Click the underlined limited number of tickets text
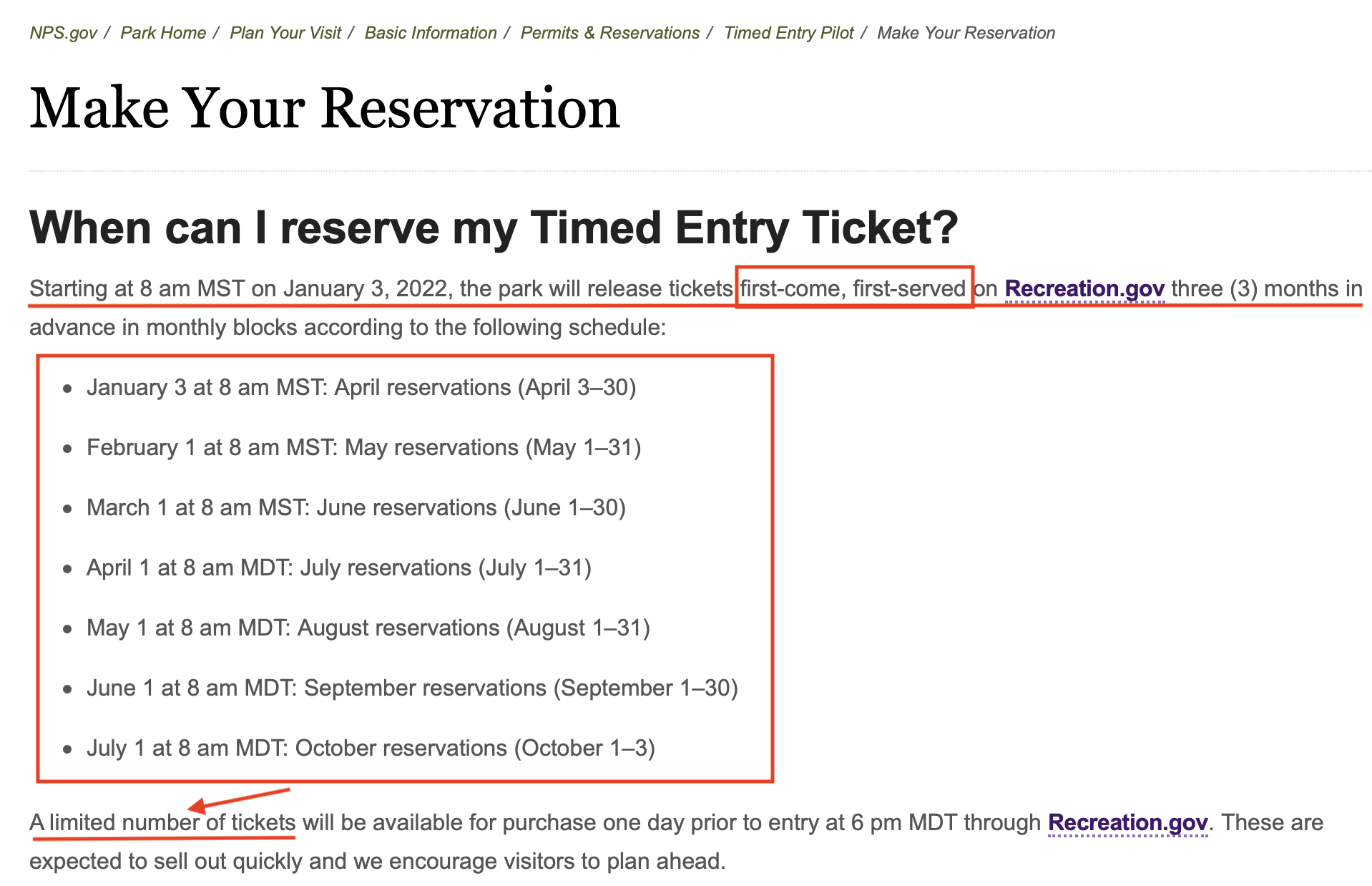The height and width of the screenshot is (886, 1372). [162, 822]
